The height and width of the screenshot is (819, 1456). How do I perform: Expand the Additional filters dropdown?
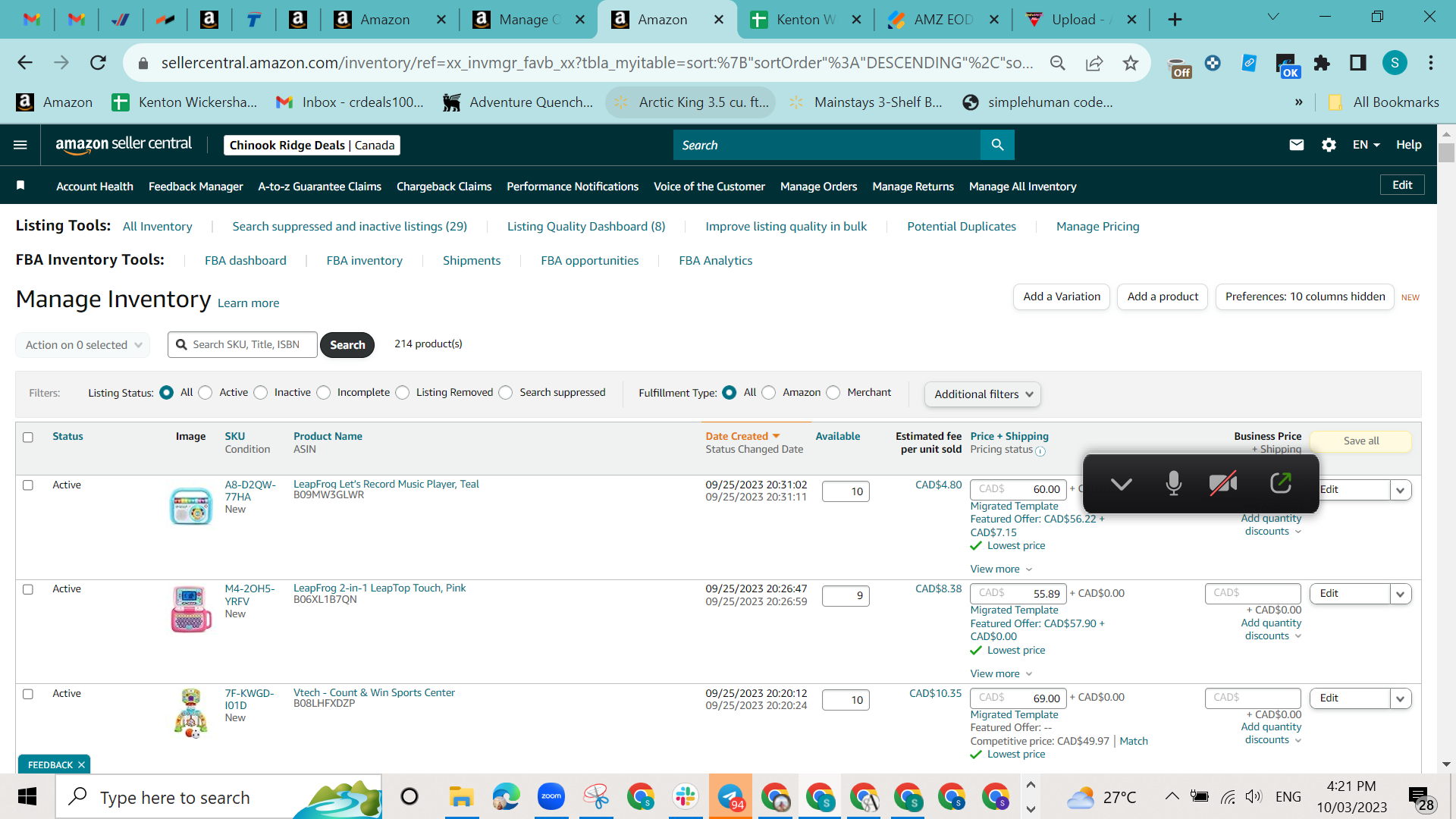pos(983,394)
